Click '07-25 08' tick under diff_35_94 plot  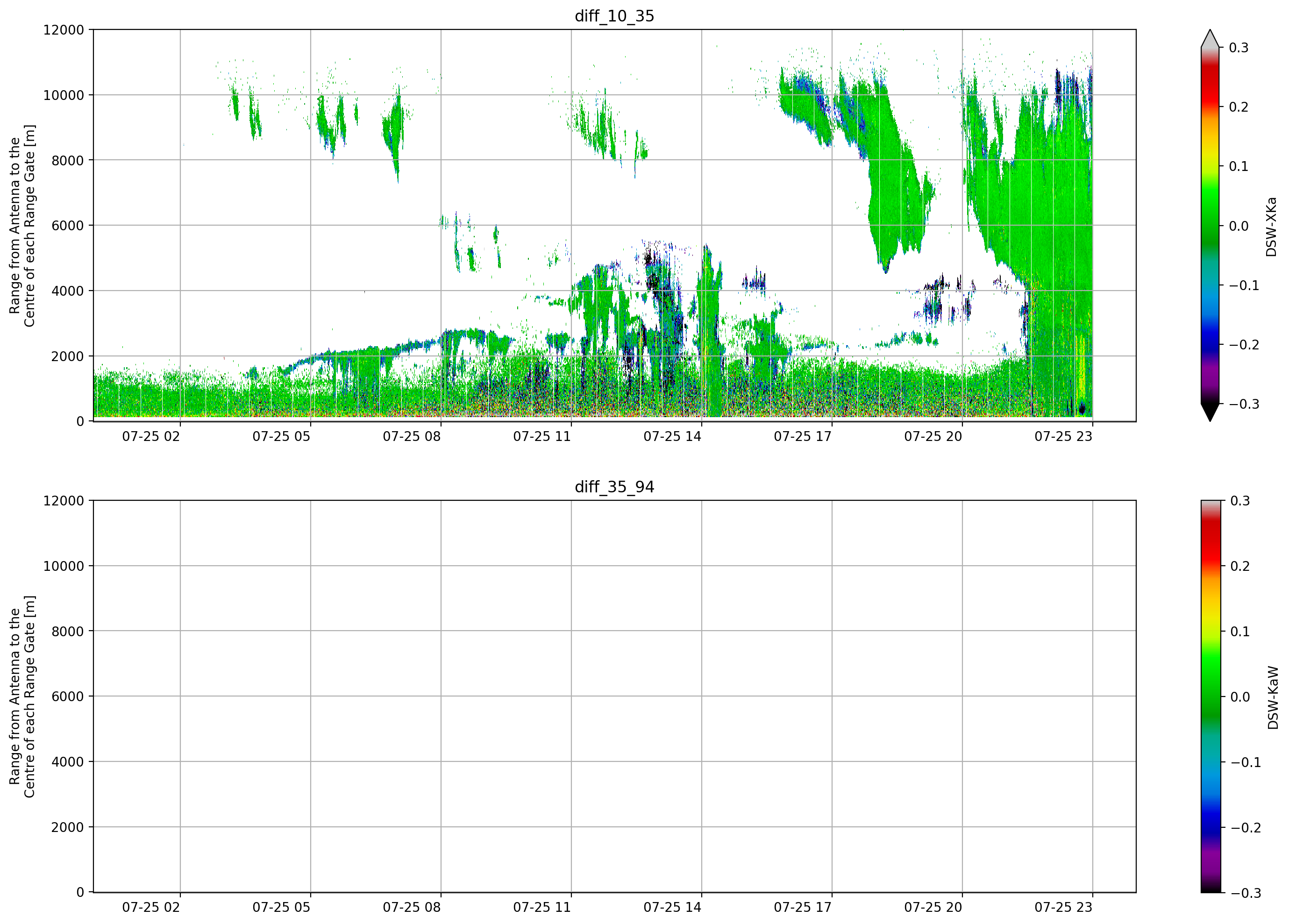coord(412,908)
